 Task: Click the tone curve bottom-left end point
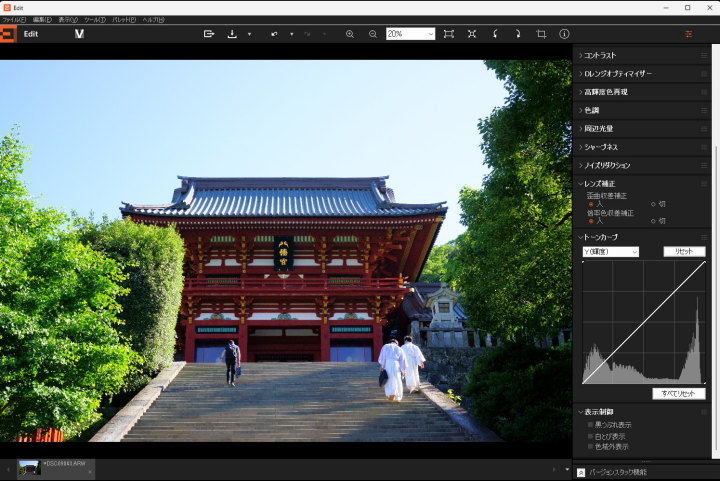584,382
